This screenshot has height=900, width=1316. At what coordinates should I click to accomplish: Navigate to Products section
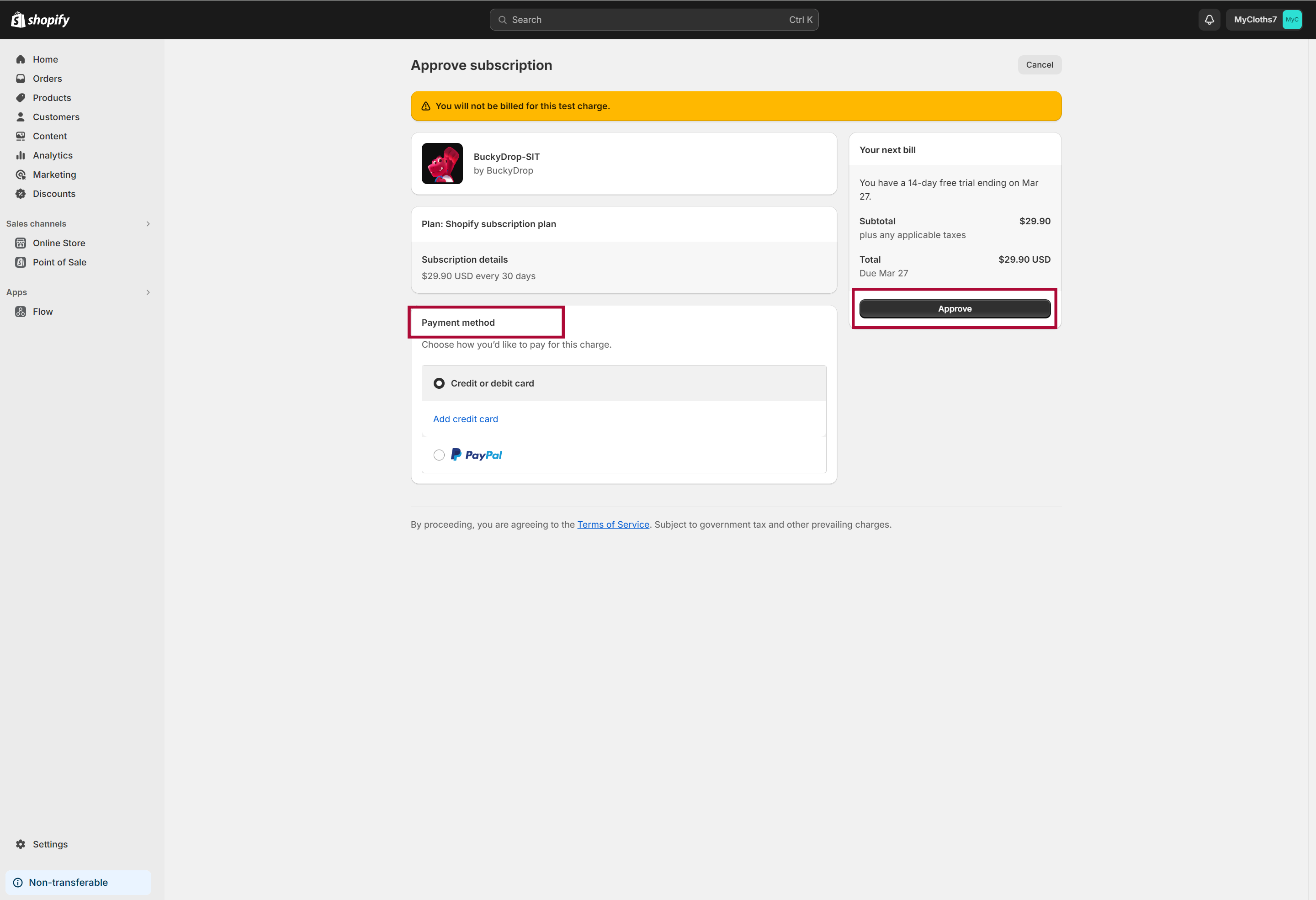click(51, 97)
